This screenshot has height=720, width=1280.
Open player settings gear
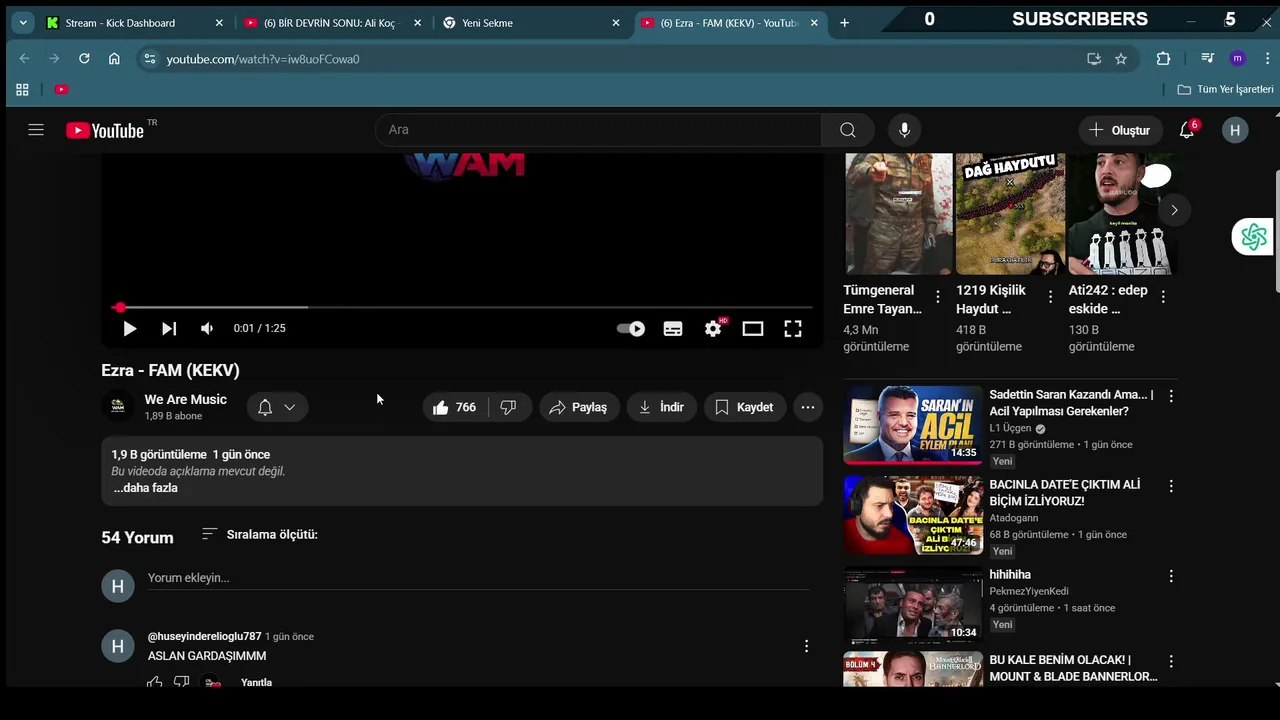coord(713,328)
